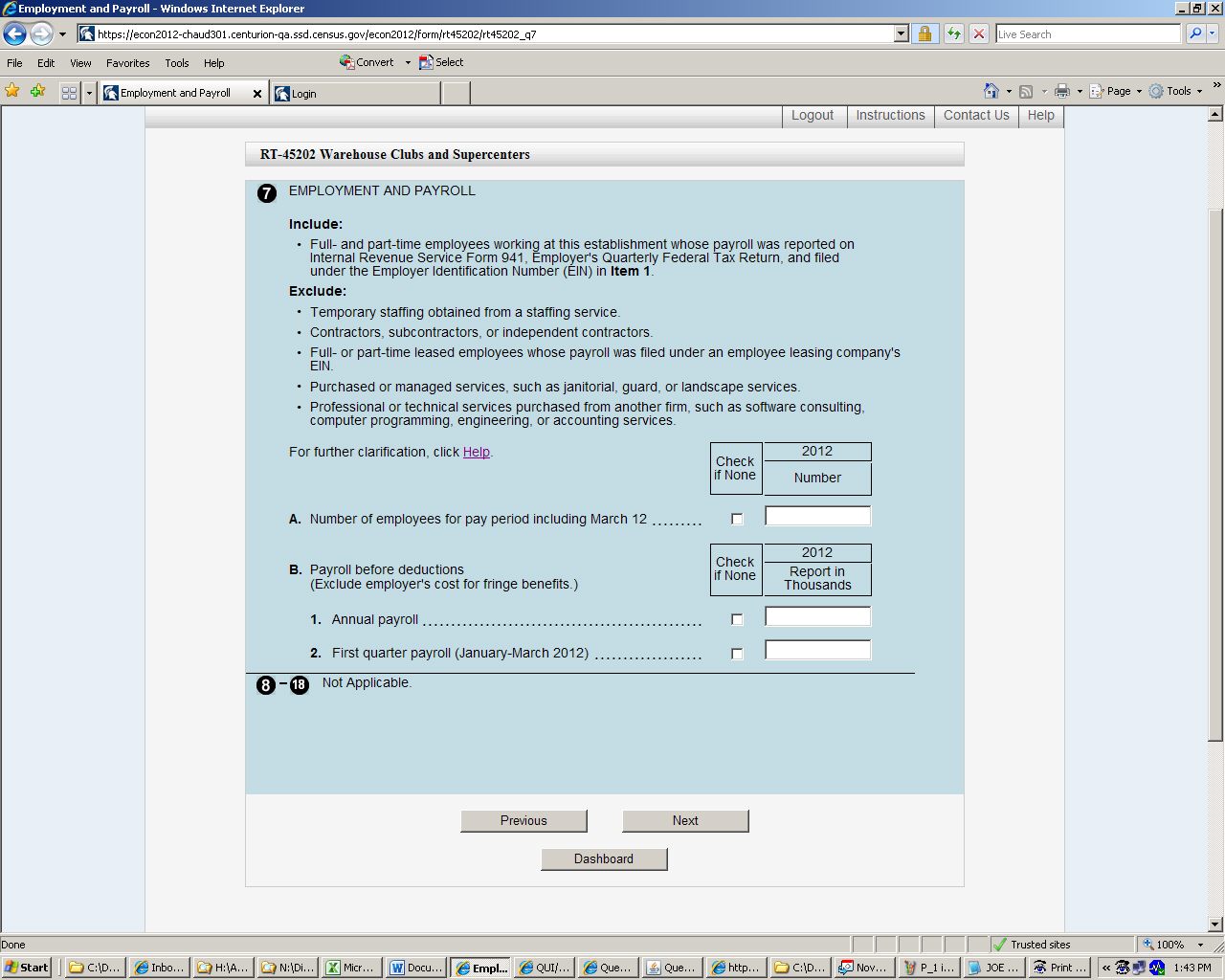Open the Microsoft Excel taskbar item
Viewport: 1225px width, 980px height.
[x=351, y=968]
